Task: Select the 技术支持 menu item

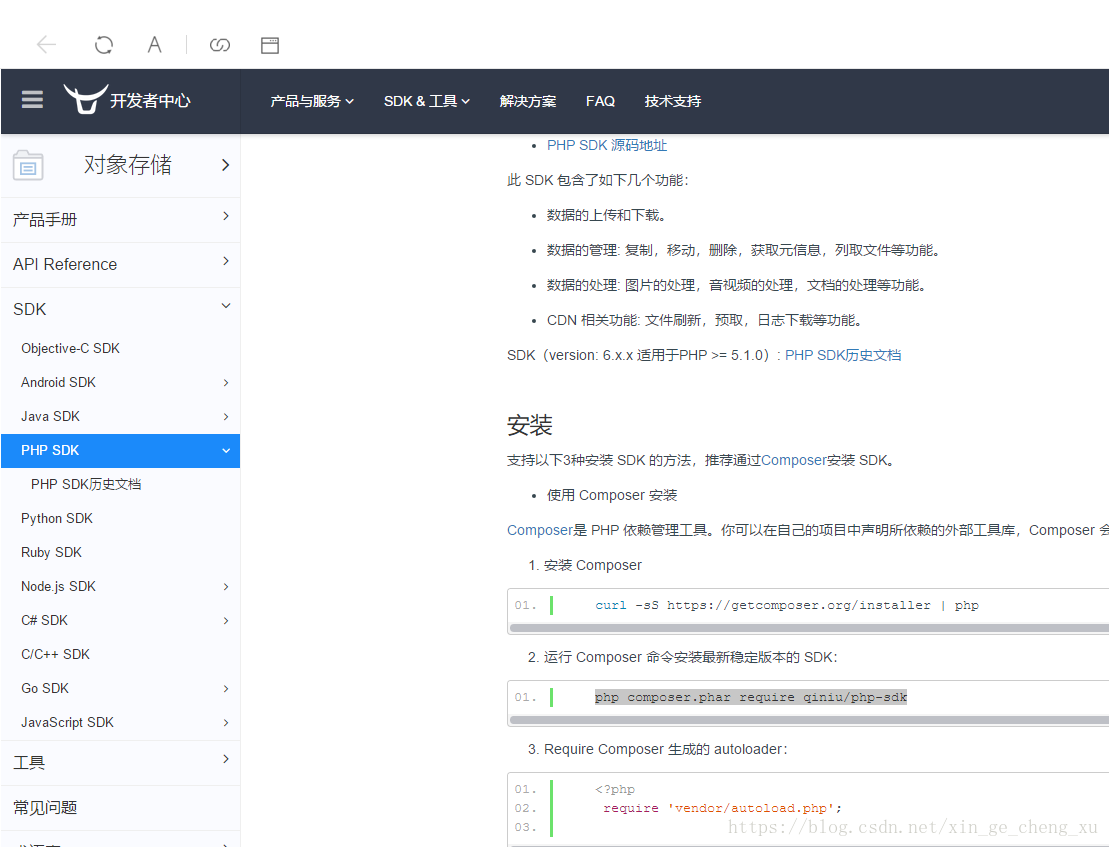Action: point(673,101)
